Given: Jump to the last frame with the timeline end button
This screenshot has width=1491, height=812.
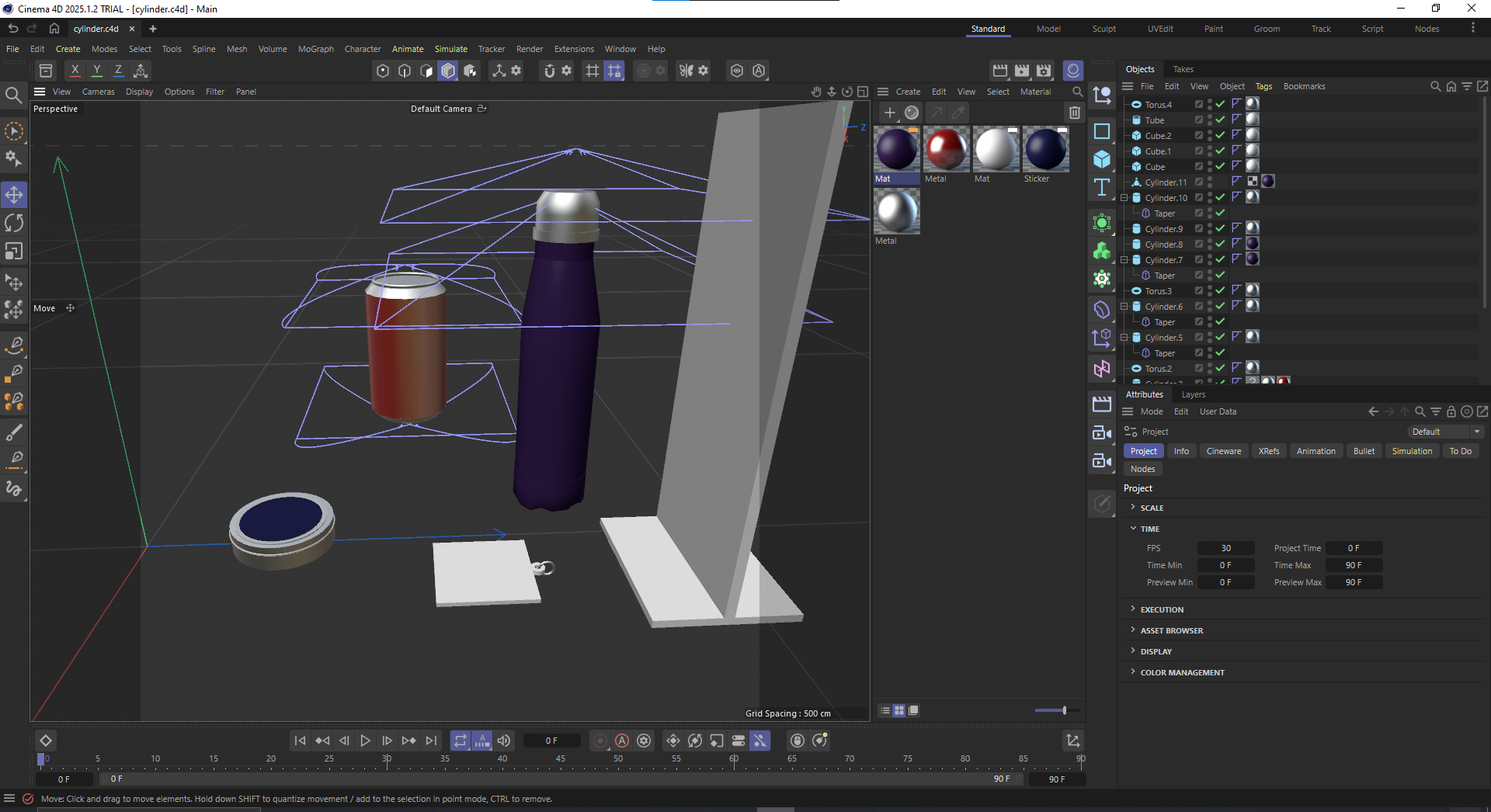Looking at the screenshot, I should tap(431, 741).
